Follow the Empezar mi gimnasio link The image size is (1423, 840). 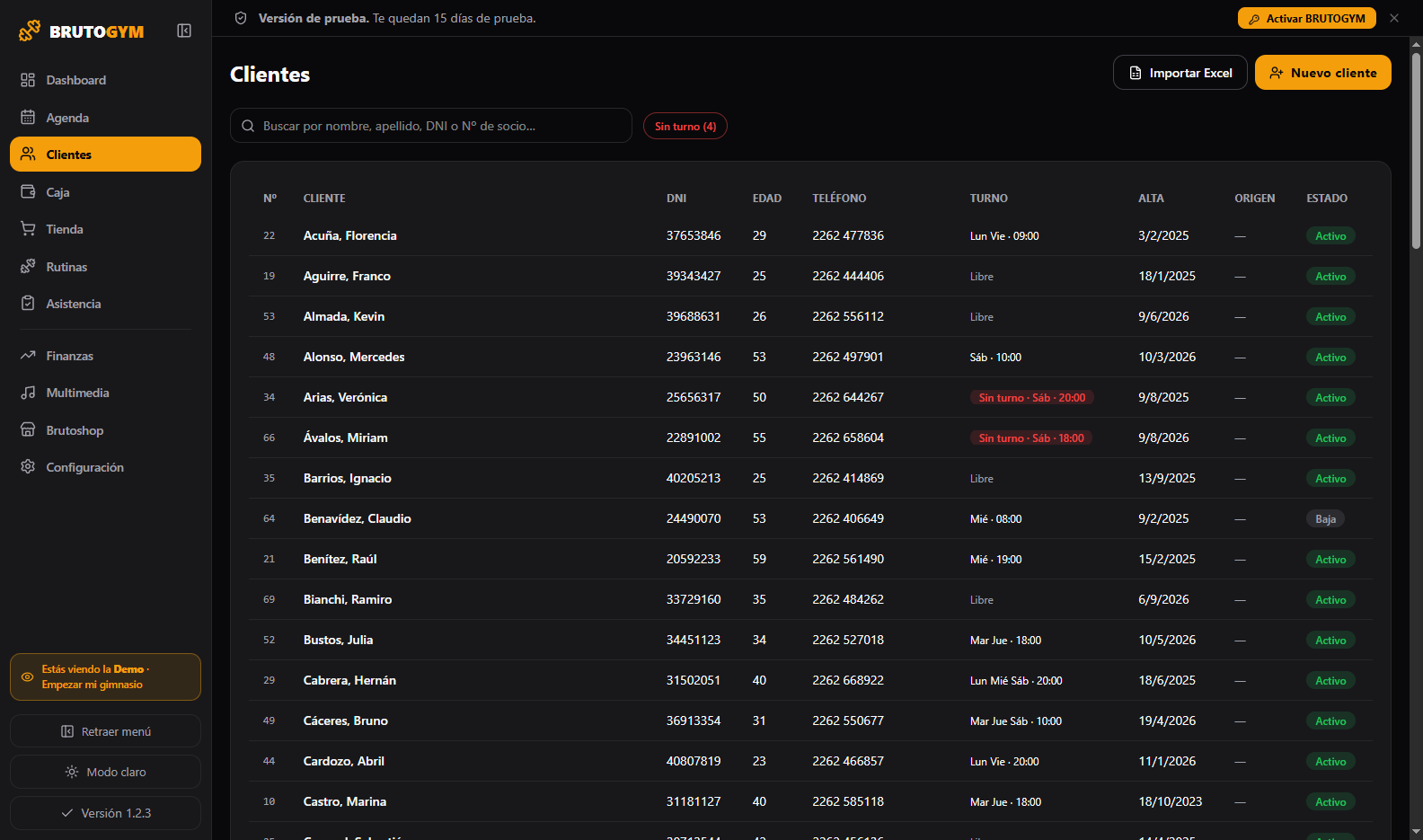click(x=92, y=685)
